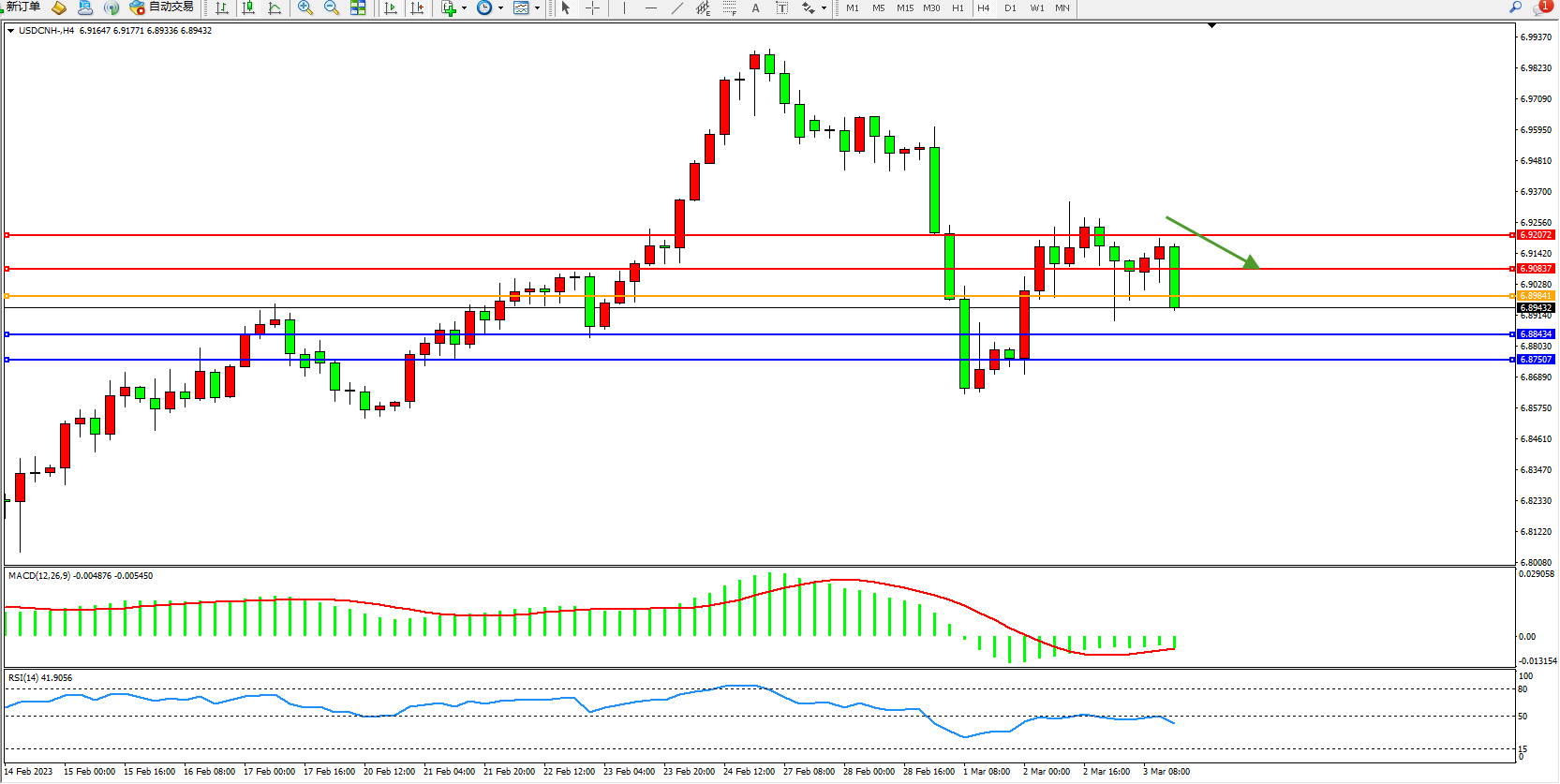Open the tile windows grid icon
Viewport: 1560px width, 784px height.
(x=358, y=7)
